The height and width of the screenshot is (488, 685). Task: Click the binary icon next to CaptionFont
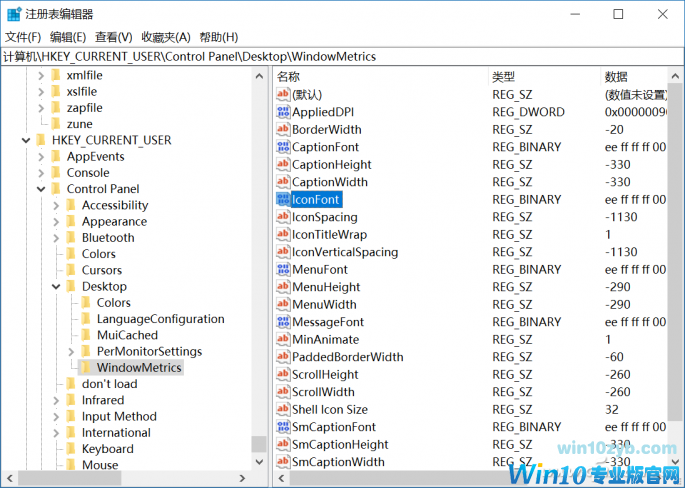point(283,147)
